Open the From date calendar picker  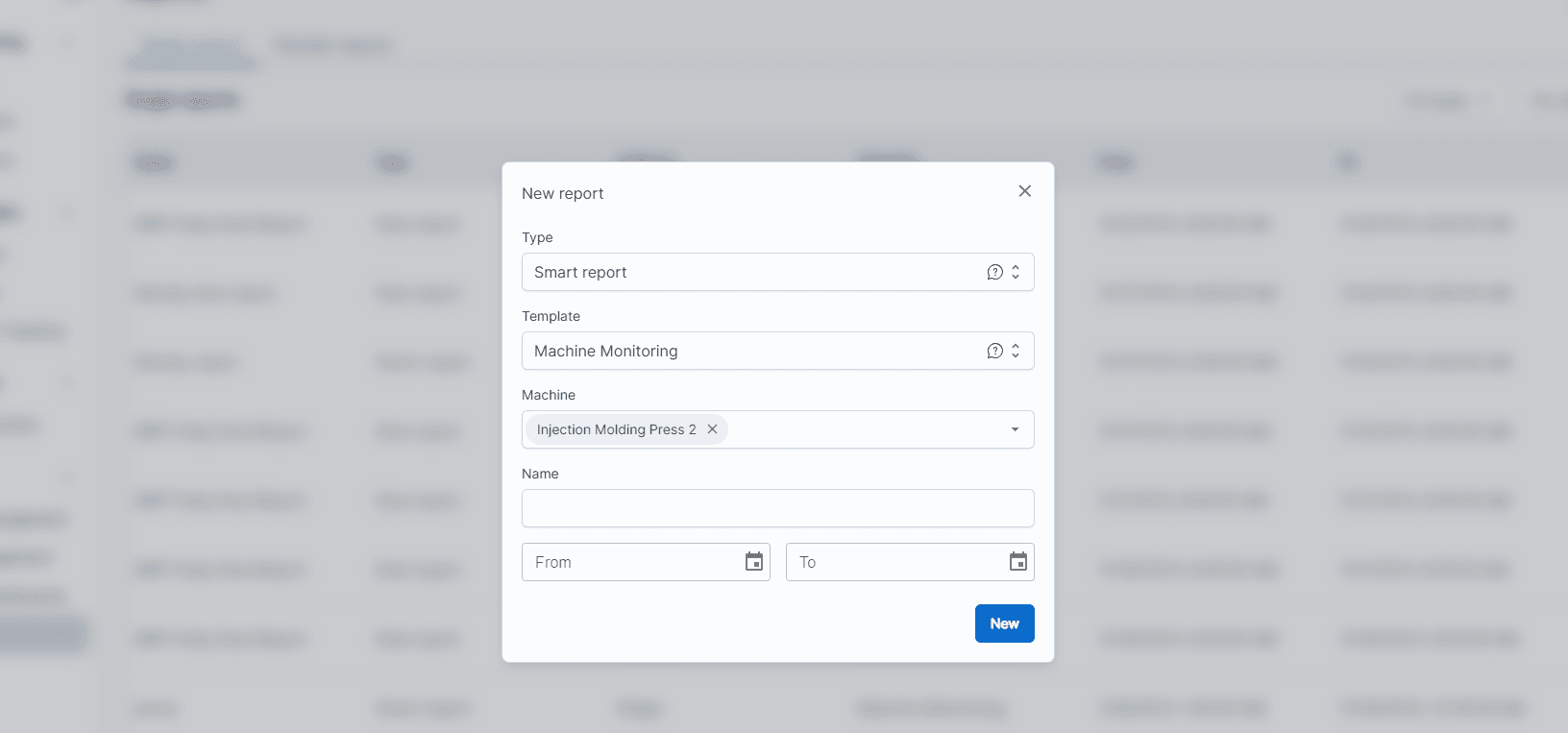753,562
